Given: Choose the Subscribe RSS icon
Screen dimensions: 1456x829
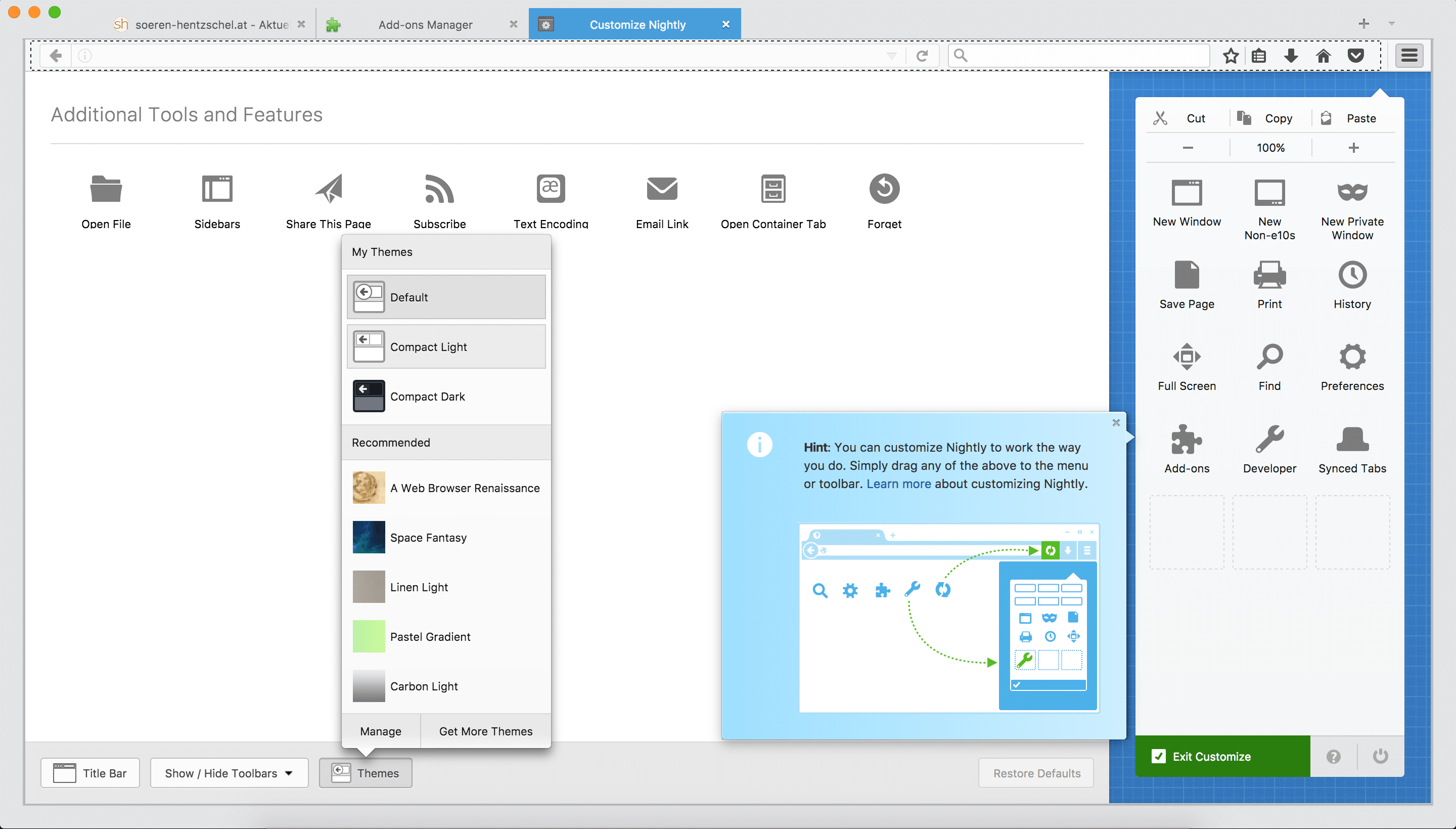Looking at the screenshot, I should point(439,189).
